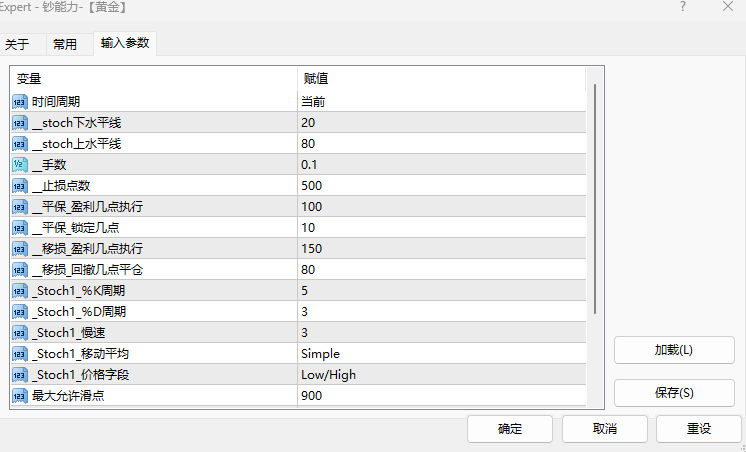Click the icon beside 时间周期 parameter
The image size is (746, 452).
(x=20, y=101)
